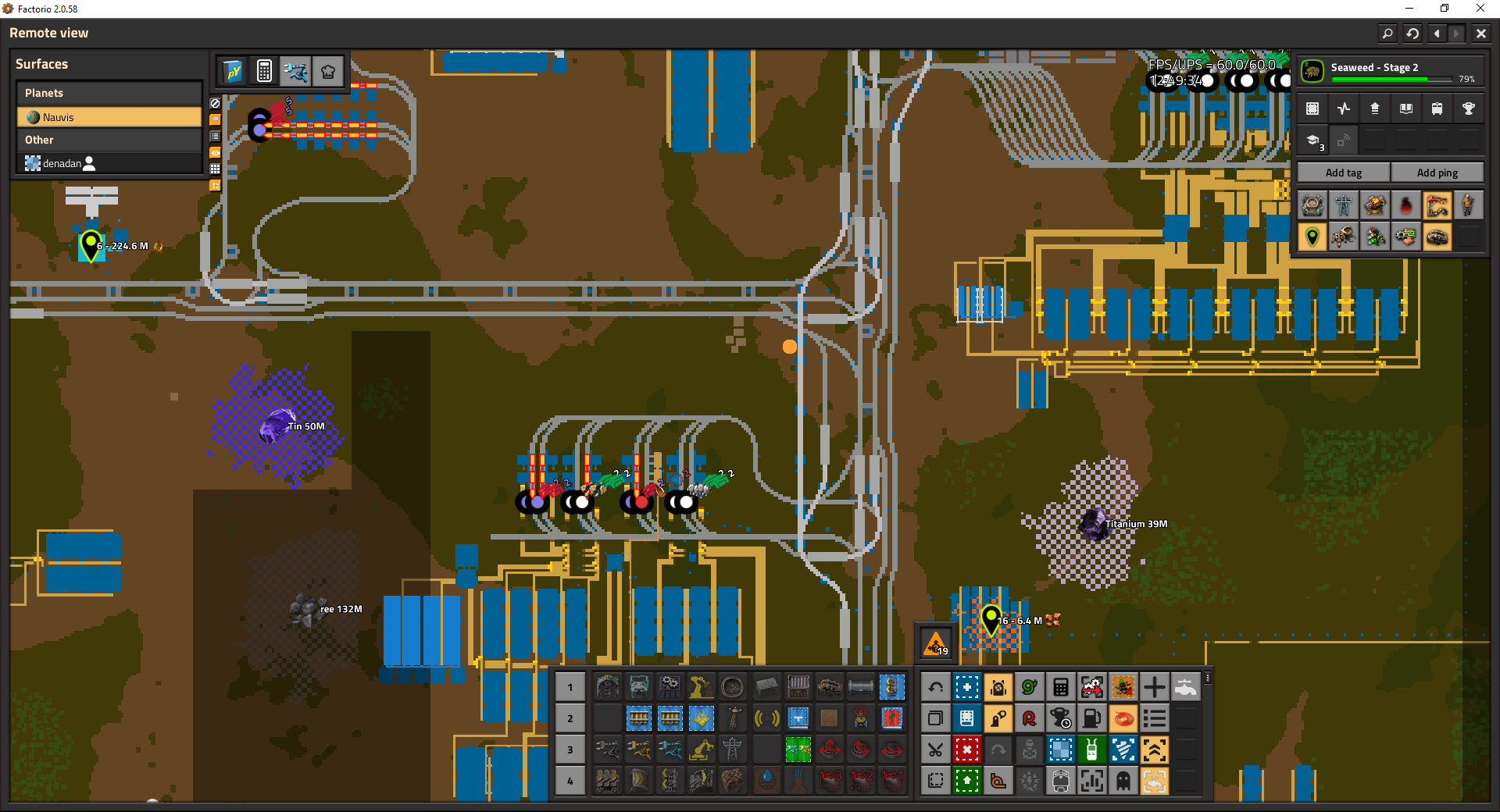
Task: Click the blue inserter shortcut in top toolbar
Action: click(295, 71)
